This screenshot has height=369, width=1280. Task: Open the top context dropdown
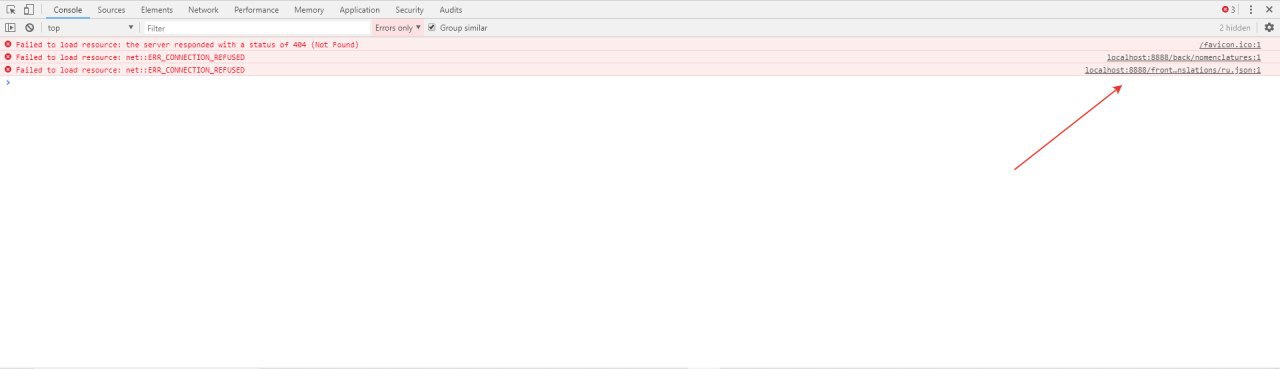pos(90,28)
